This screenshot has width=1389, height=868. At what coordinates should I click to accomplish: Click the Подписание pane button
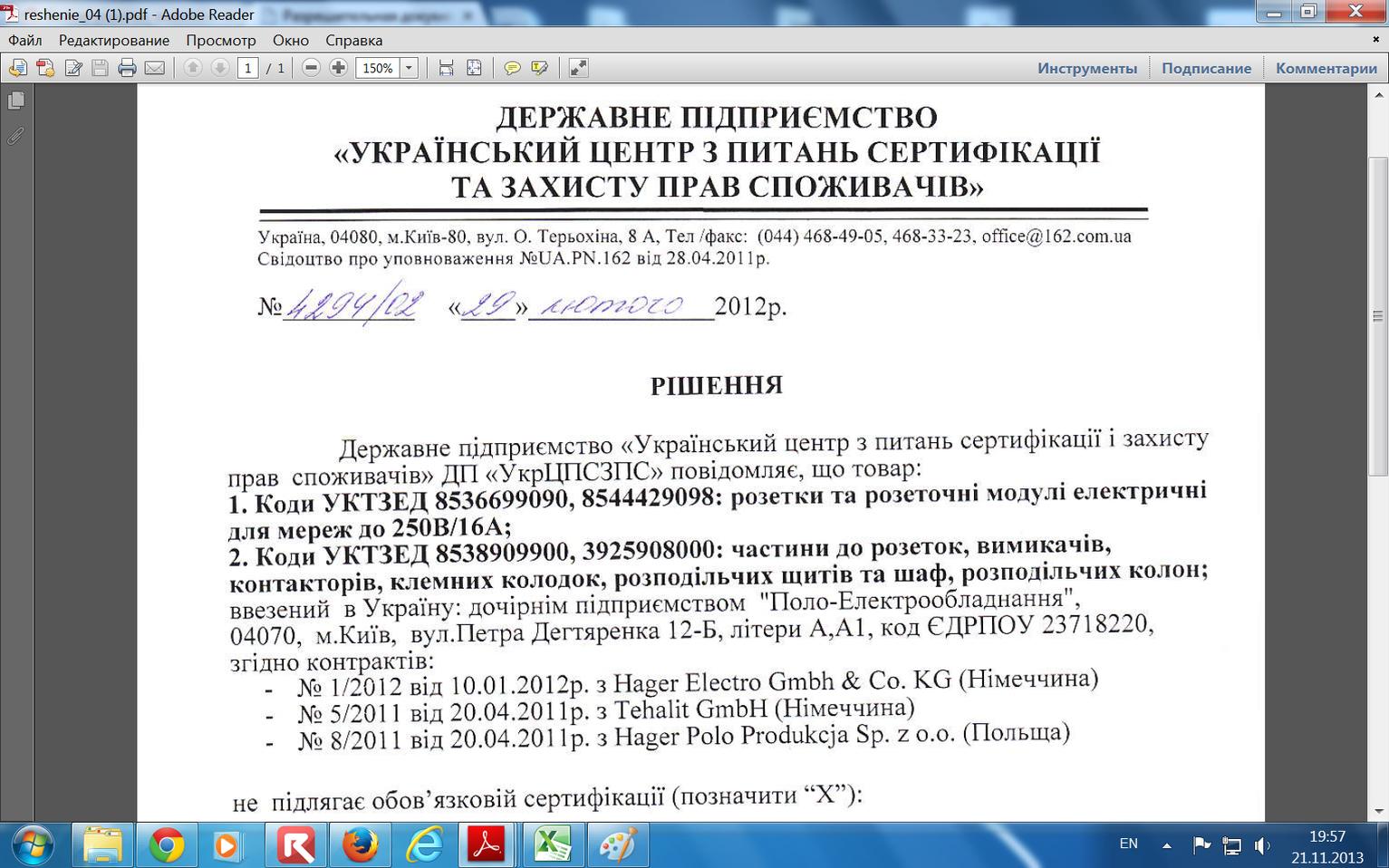coord(1207,68)
